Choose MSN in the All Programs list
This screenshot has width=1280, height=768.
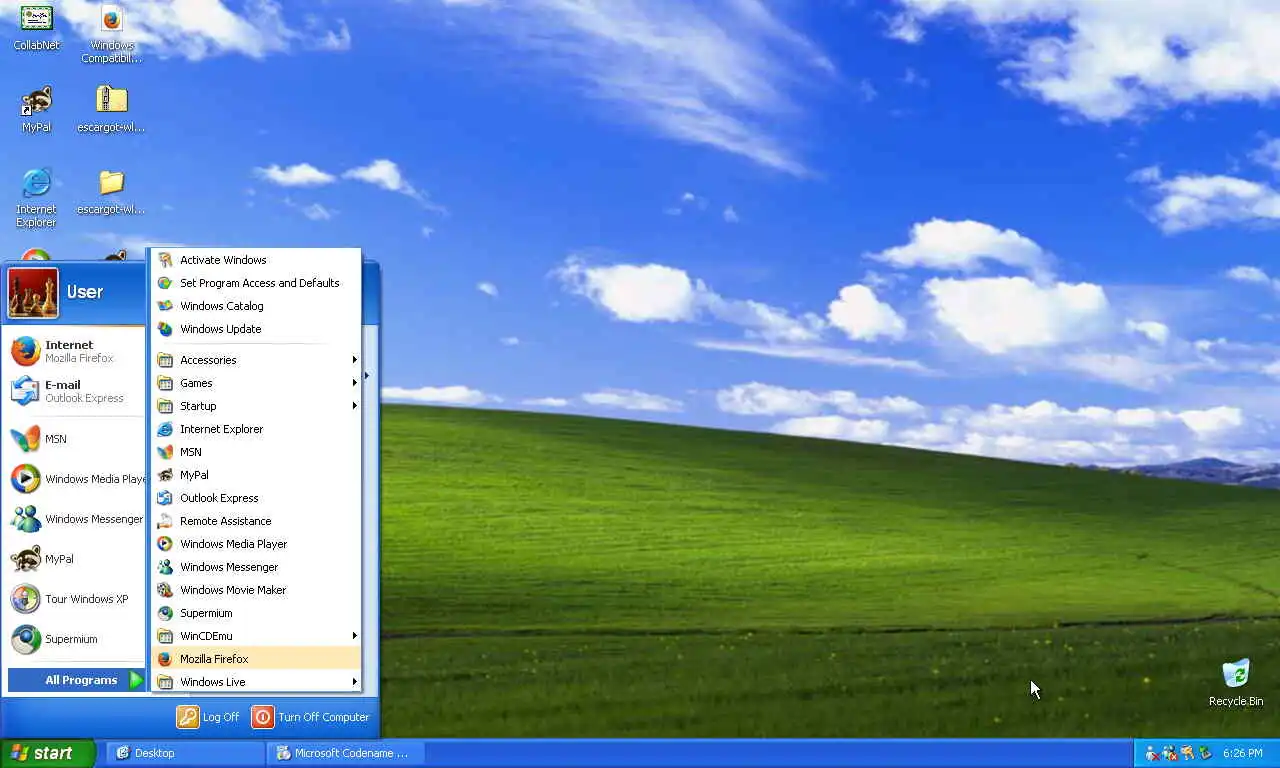pos(256,452)
